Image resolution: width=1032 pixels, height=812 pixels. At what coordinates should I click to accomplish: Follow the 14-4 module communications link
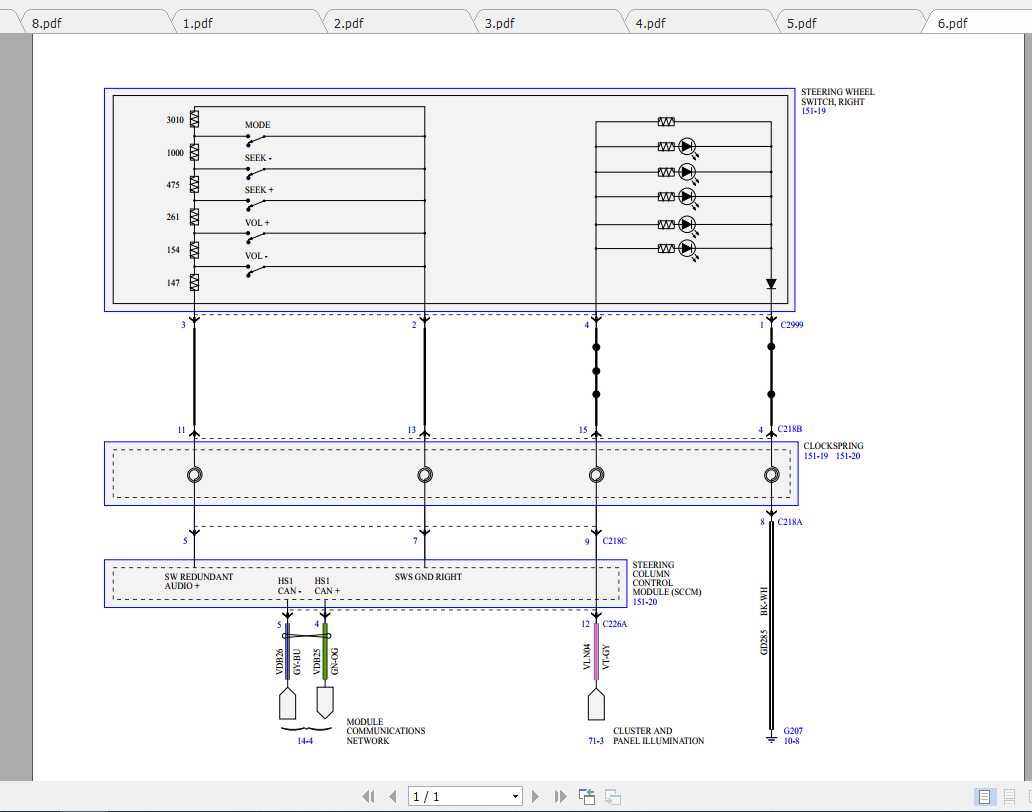tap(305, 741)
